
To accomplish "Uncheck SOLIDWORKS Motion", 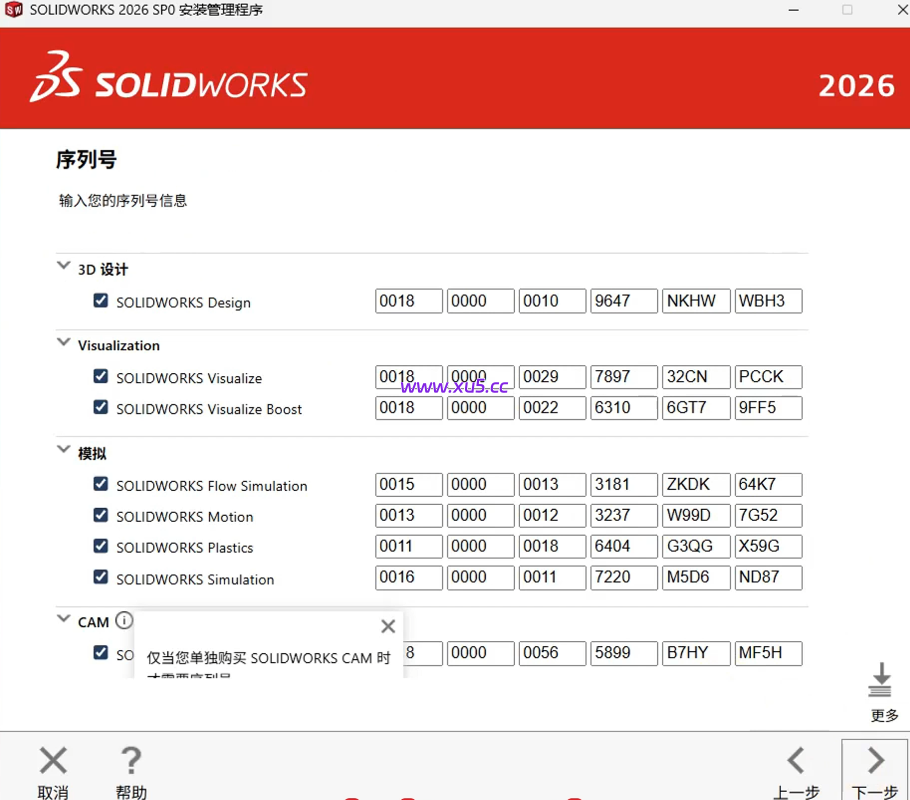I will (100, 516).
